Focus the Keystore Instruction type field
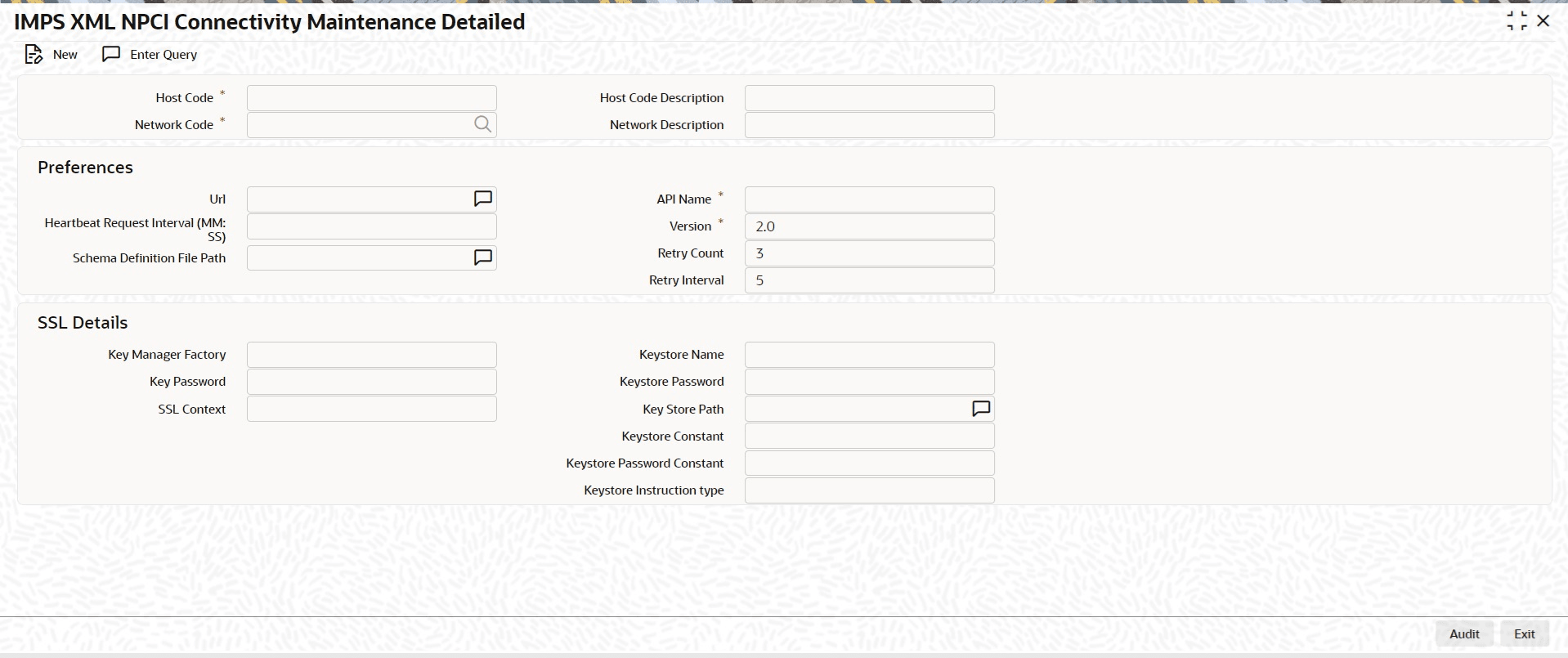 870,490
